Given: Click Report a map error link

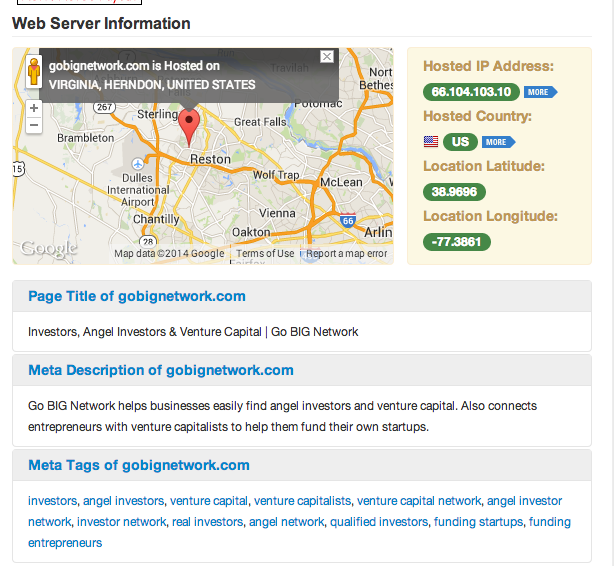Looking at the screenshot, I should [x=347, y=253].
